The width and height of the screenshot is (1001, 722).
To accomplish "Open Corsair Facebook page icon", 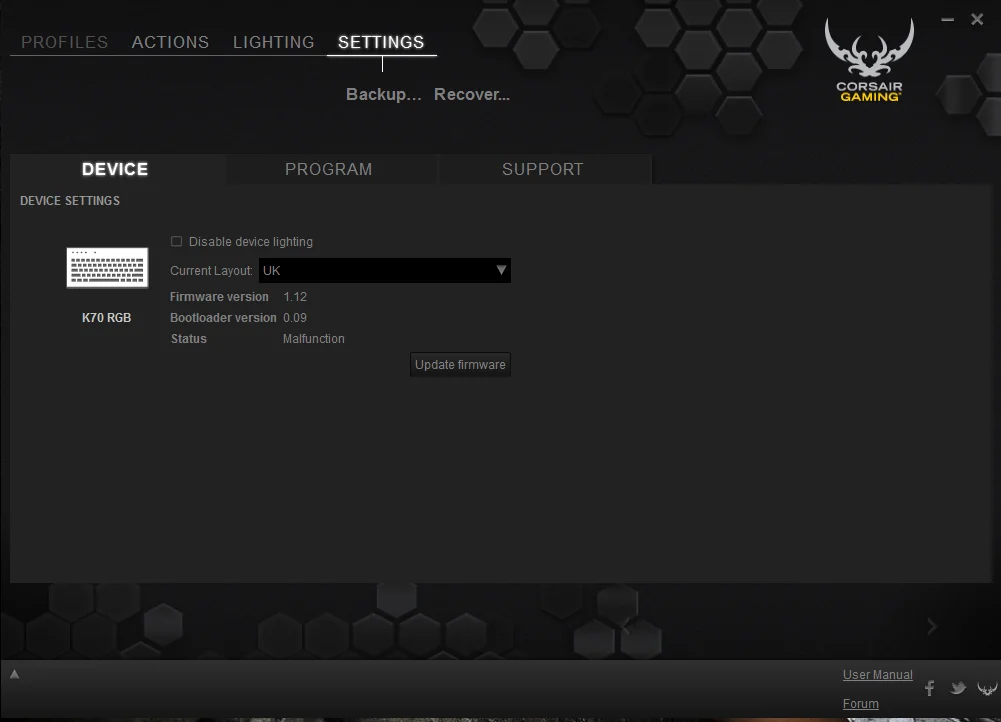I will tap(930, 688).
